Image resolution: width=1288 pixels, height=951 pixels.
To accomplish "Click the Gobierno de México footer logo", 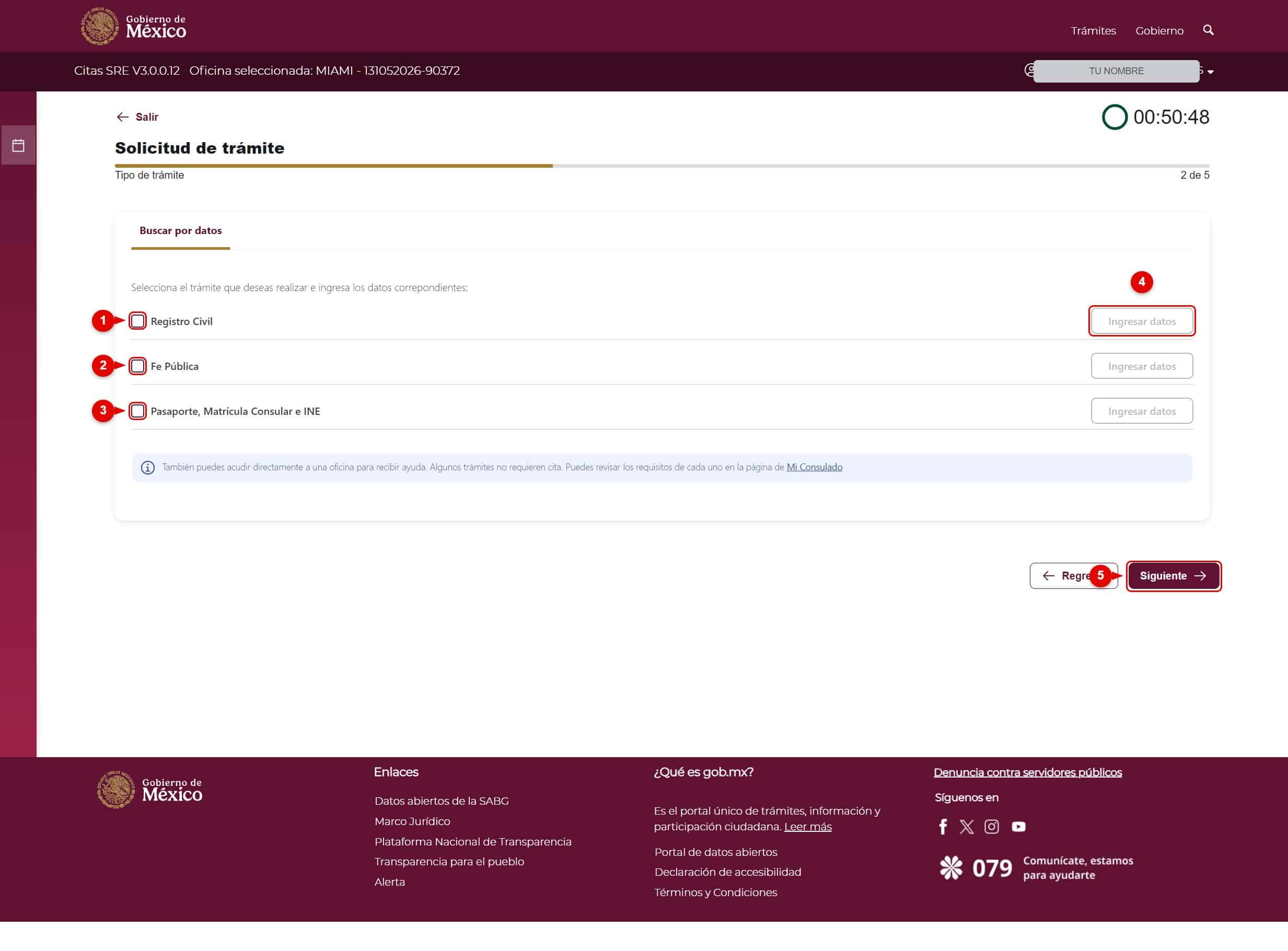I will 149,790.
